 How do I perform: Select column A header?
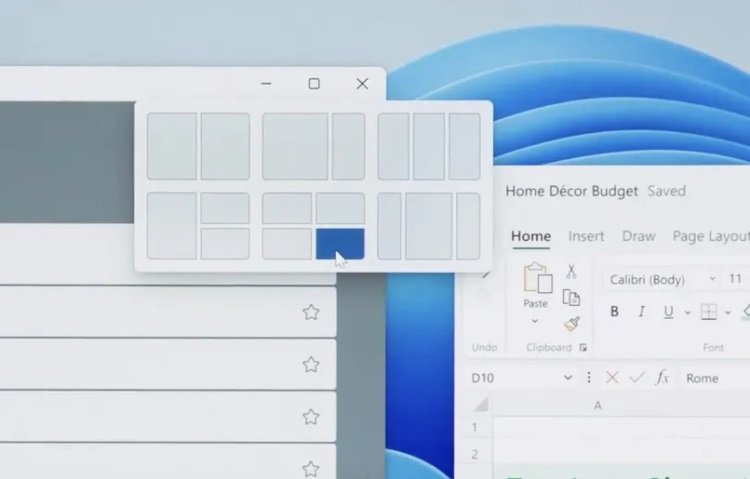point(598,405)
